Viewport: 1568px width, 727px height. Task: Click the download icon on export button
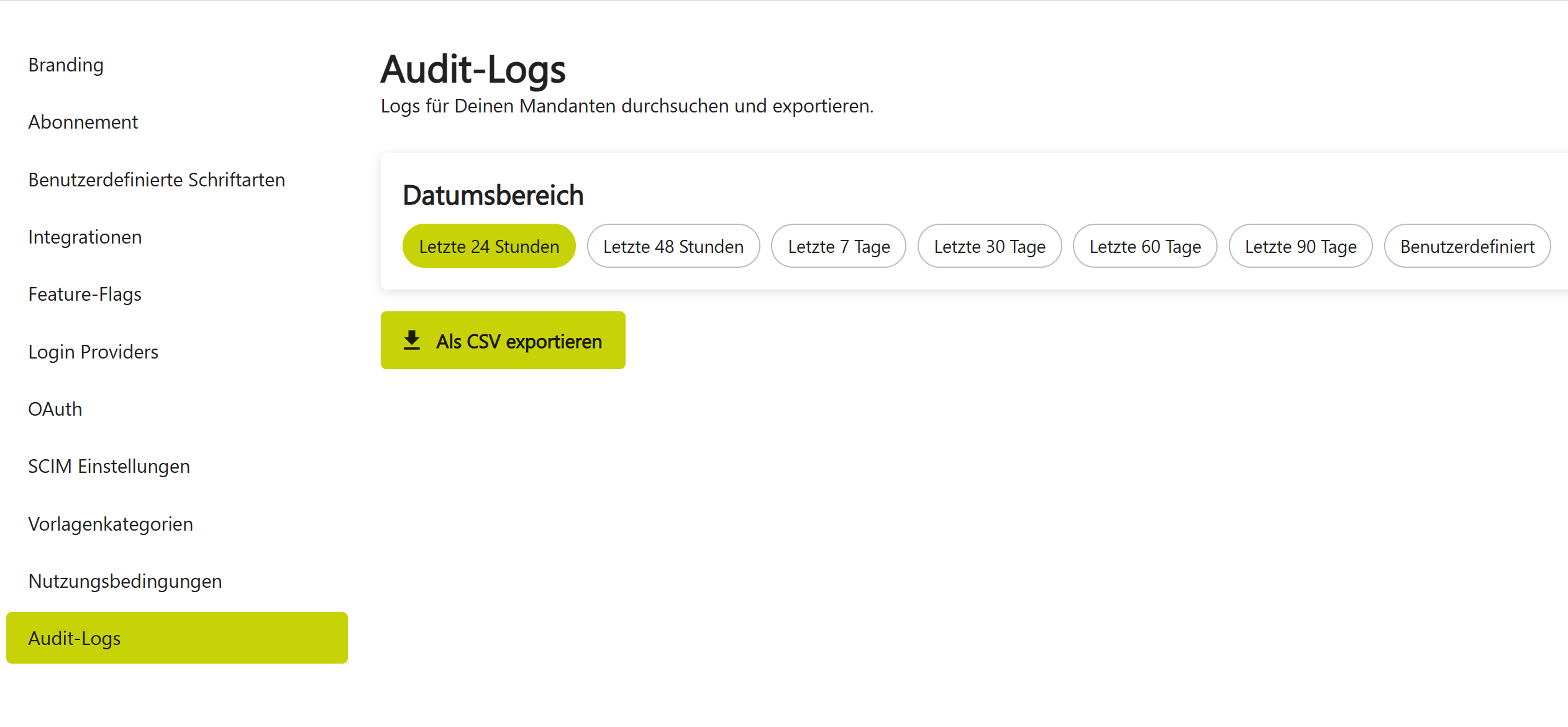(x=412, y=341)
